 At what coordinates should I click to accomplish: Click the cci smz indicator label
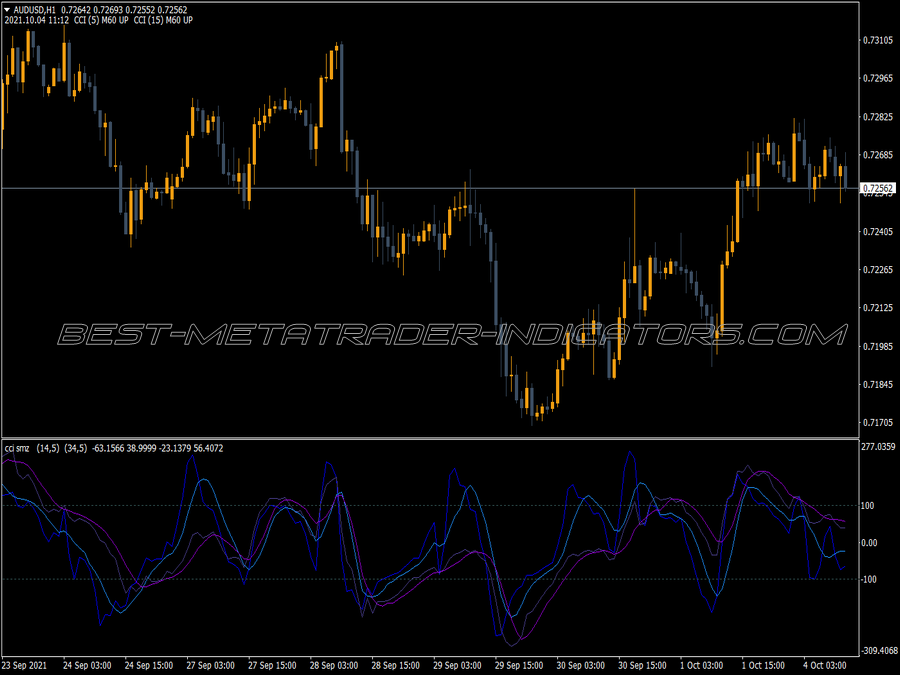[x=17, y=448]
